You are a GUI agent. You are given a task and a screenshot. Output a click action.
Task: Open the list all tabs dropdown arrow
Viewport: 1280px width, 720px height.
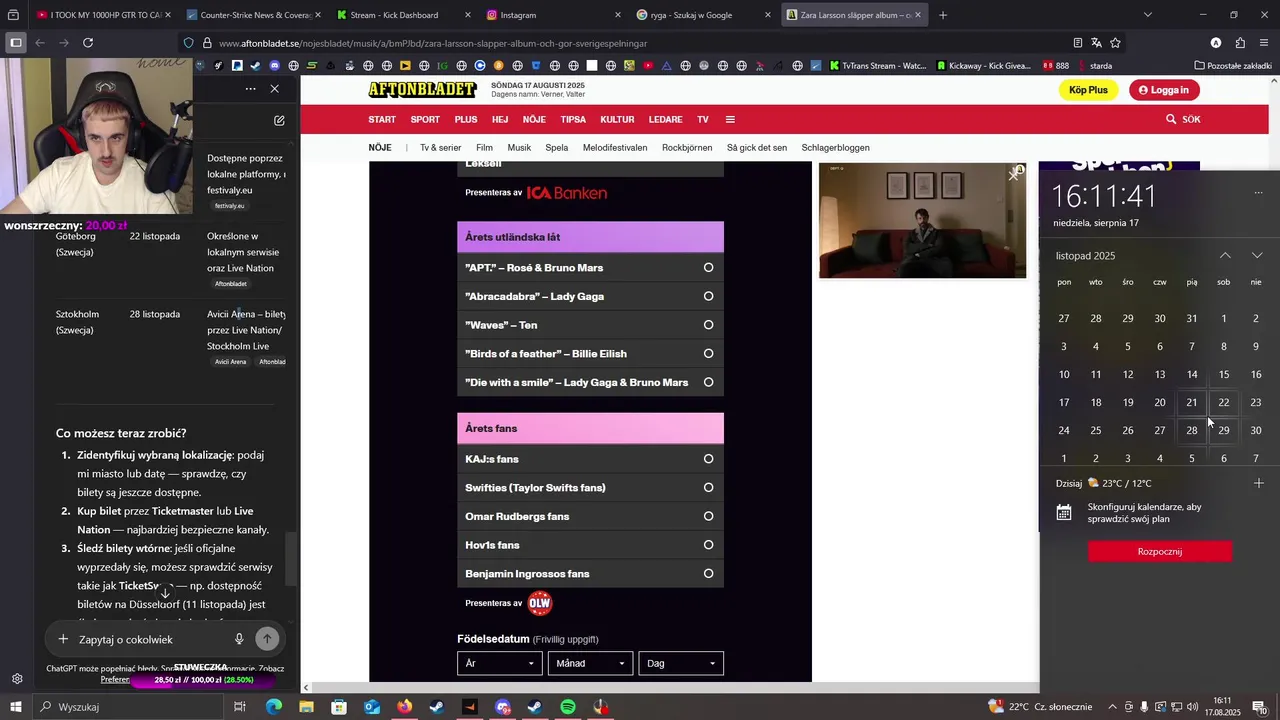click(1147, 15)
